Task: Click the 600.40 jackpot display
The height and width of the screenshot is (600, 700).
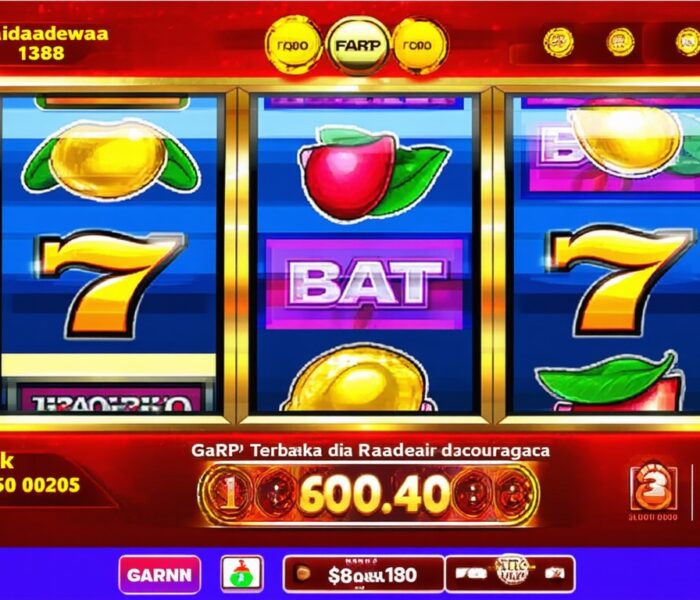Action: 369,495
